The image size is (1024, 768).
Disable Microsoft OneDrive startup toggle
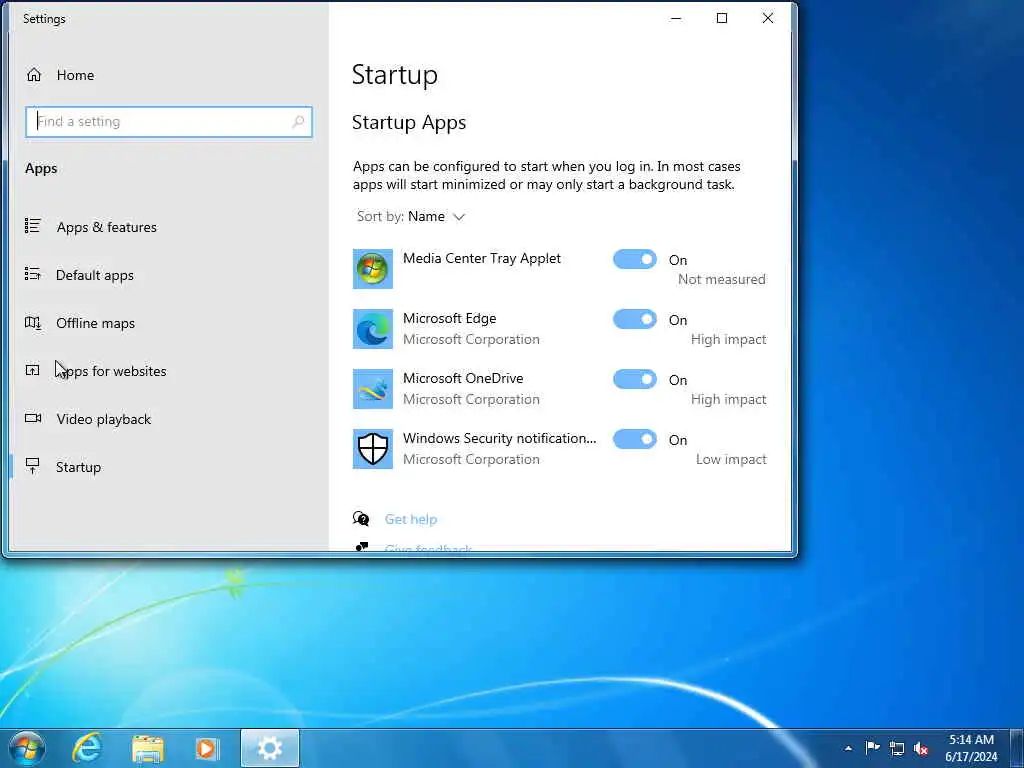tap(635, 379)
